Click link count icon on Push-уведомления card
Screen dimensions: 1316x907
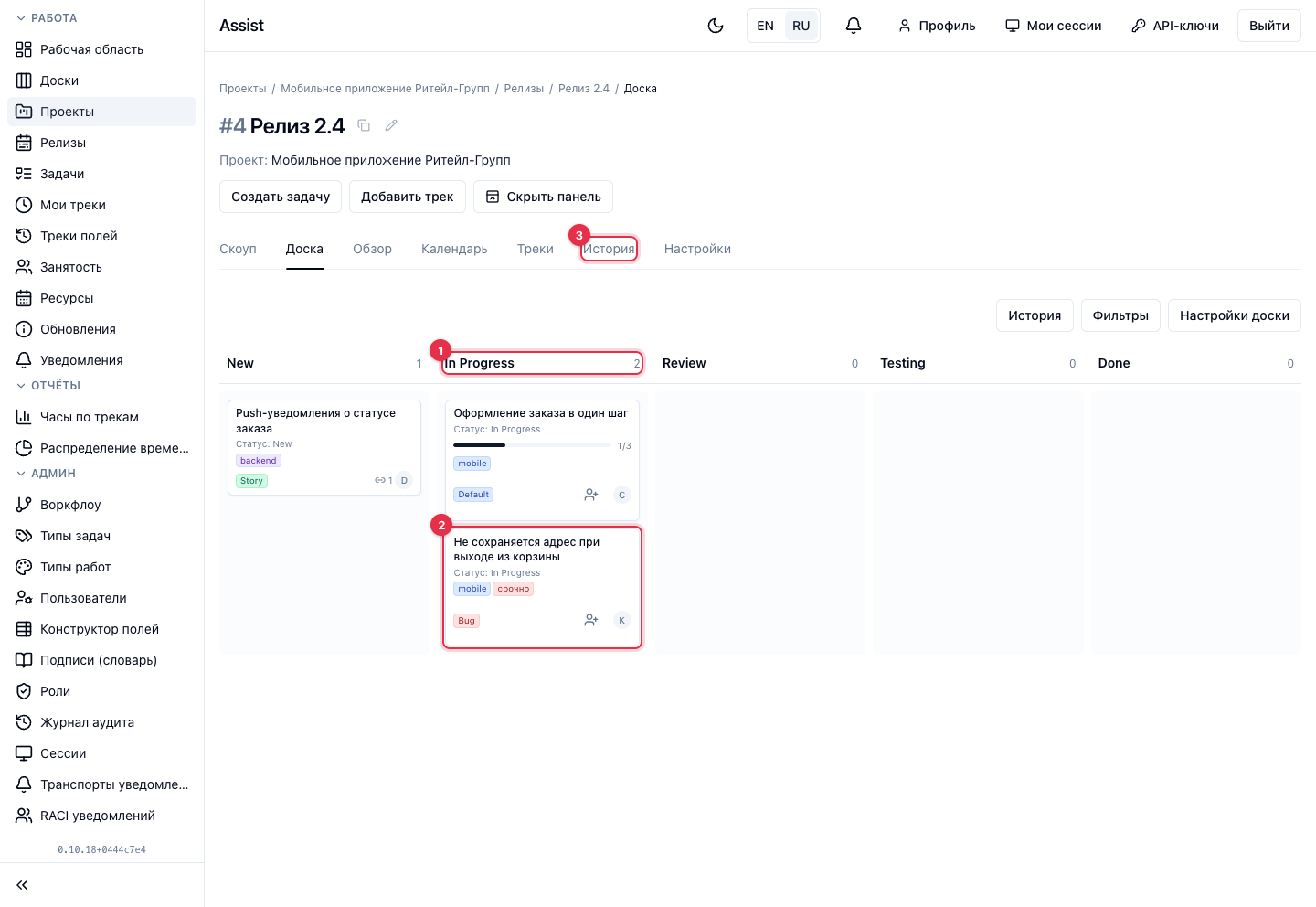[x=383, y=480]
